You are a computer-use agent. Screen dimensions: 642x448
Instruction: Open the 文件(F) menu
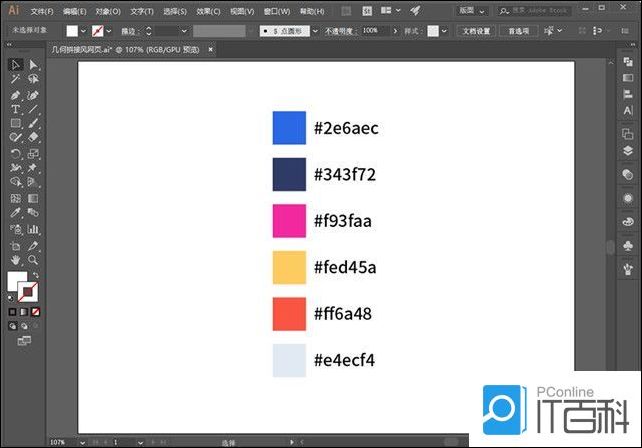(x=42, y=11)
